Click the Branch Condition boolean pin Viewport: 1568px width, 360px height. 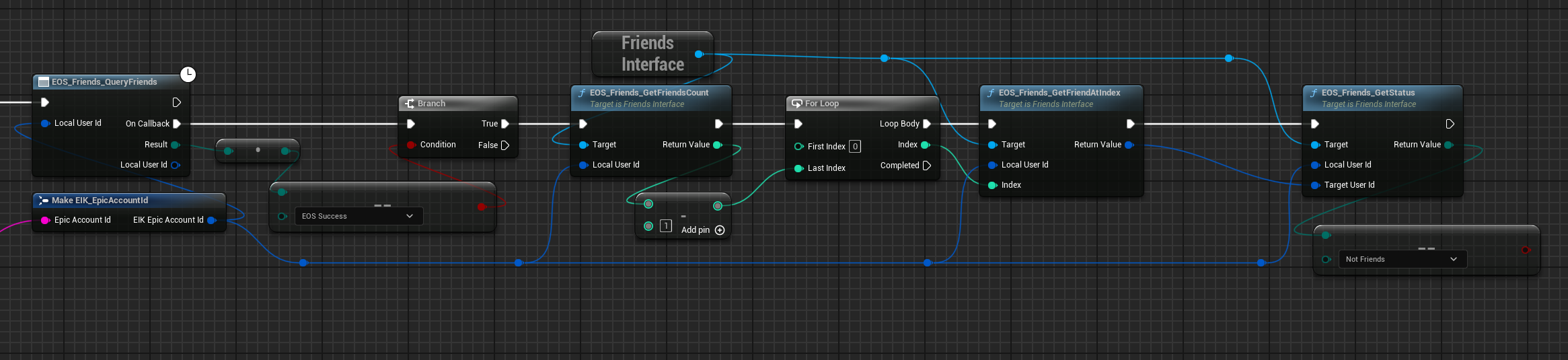(411, 145)
